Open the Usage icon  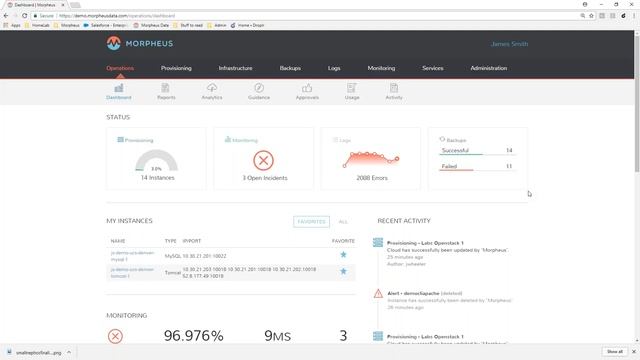coord(351,88)
